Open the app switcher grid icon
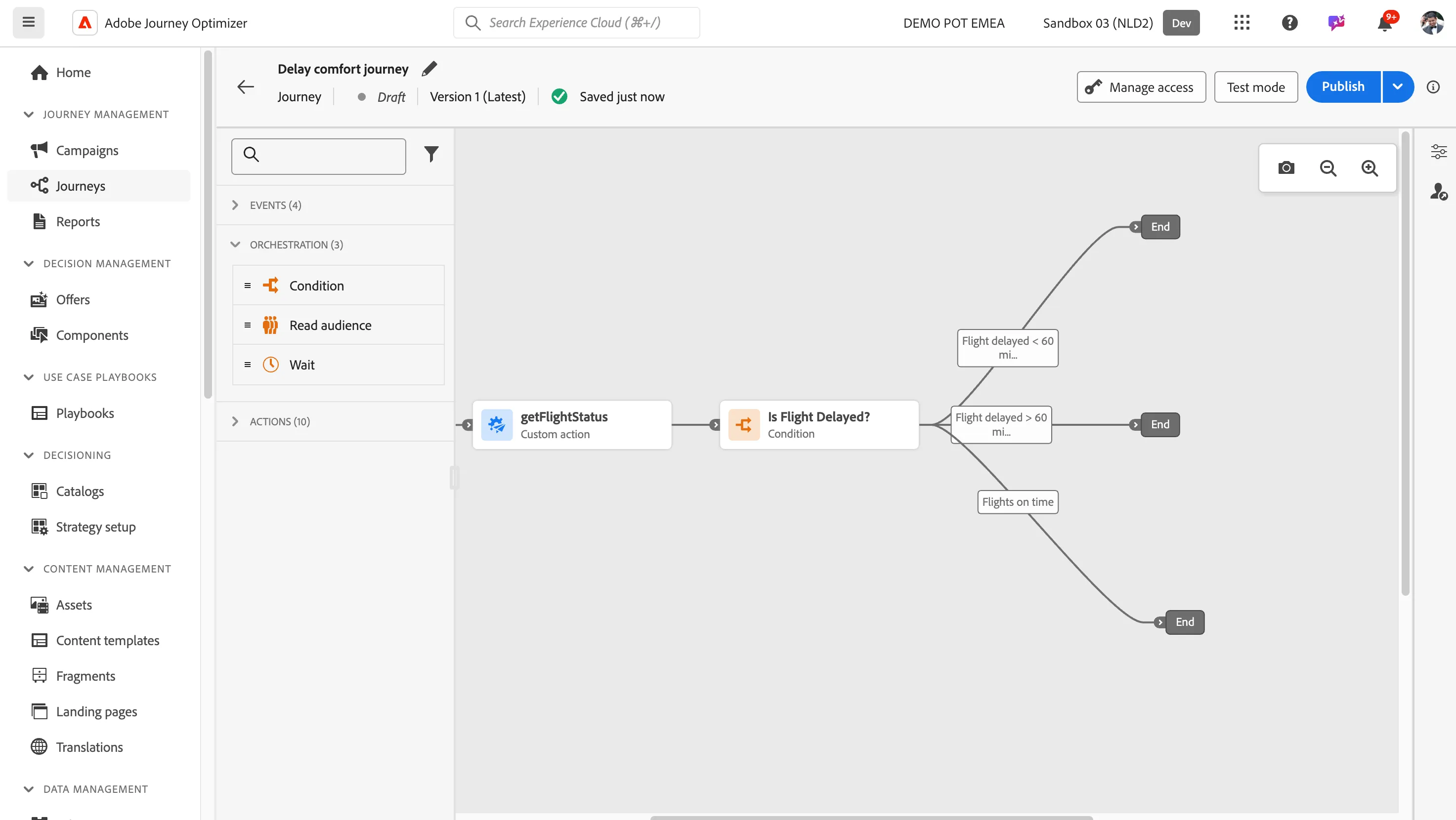 coord(1241,23)
